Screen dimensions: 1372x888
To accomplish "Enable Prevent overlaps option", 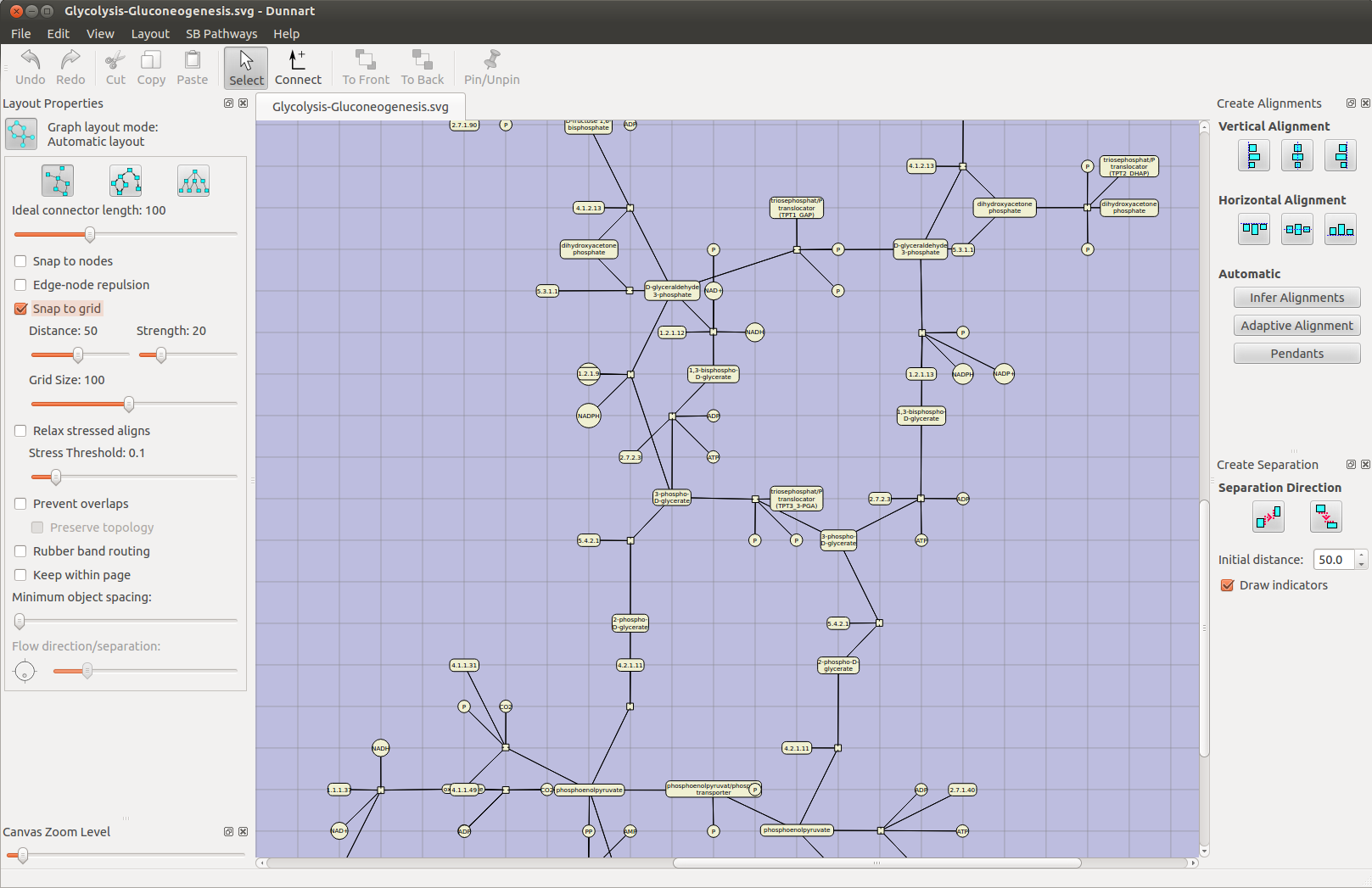I will 21,504.
